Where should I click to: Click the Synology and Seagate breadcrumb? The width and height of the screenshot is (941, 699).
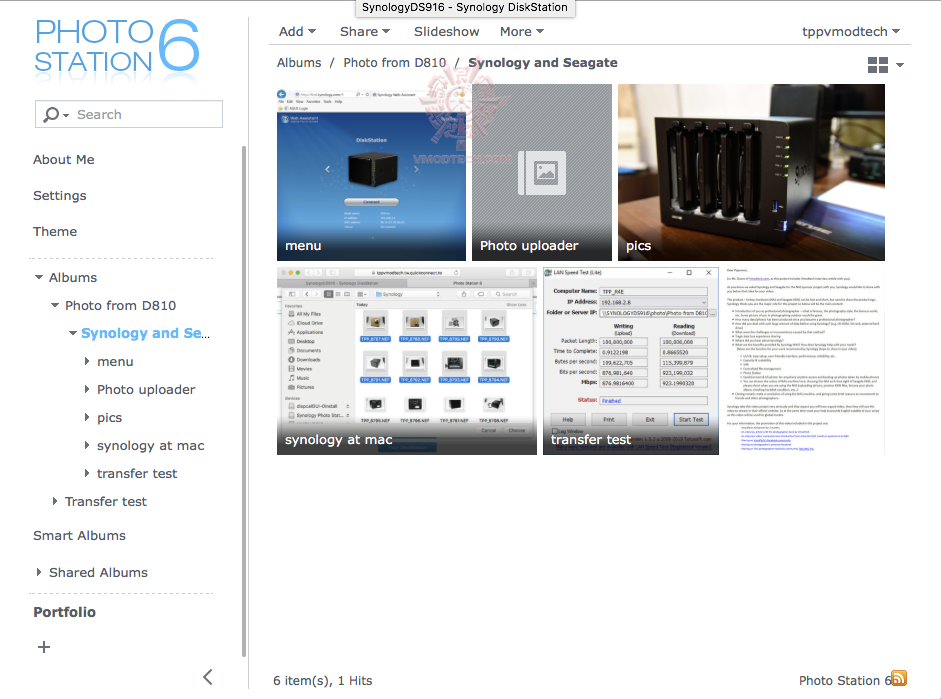click(x=543, y=62)
